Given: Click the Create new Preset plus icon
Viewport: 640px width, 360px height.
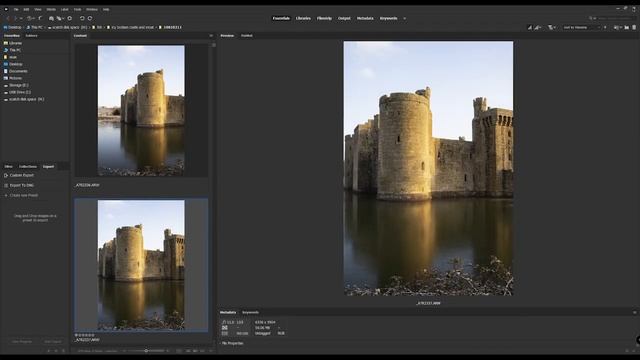Looking at the screenshot, I should (6, 196).
